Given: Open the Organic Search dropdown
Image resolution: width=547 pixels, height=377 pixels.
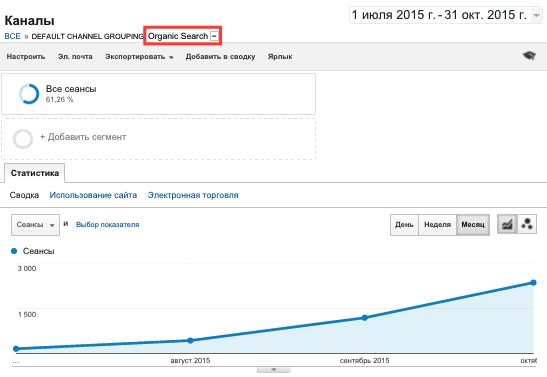Looking at the screenshot, I should coord(215,36).
